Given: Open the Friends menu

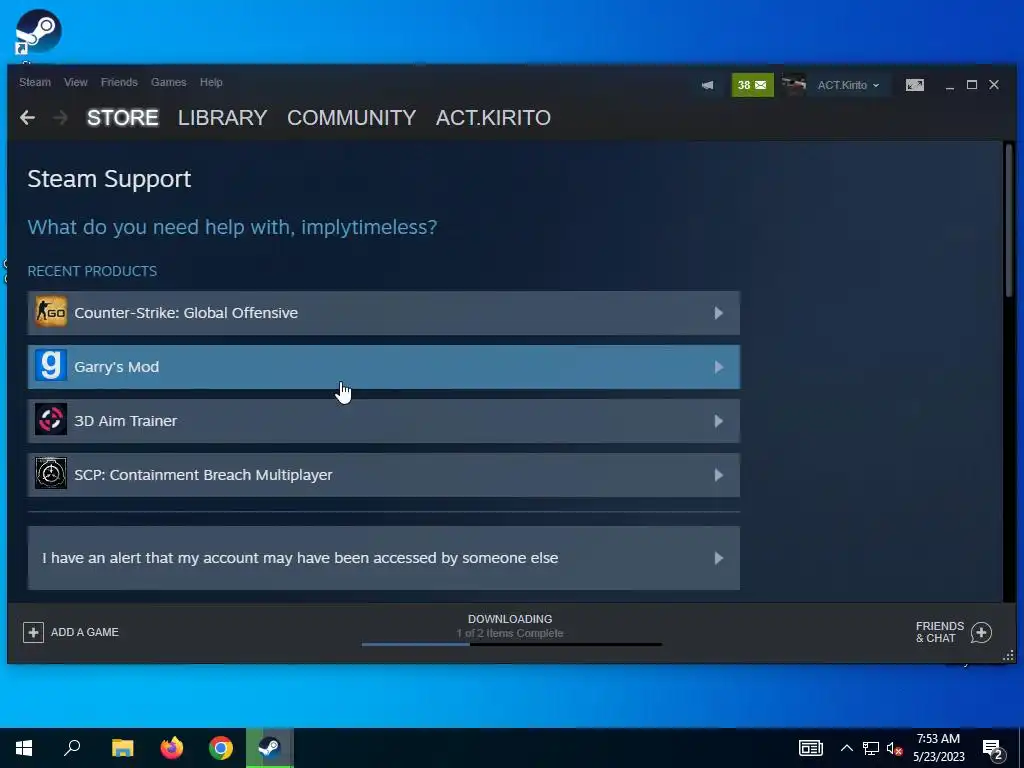Looking at the screenshot, I should (x=119, y=82).
